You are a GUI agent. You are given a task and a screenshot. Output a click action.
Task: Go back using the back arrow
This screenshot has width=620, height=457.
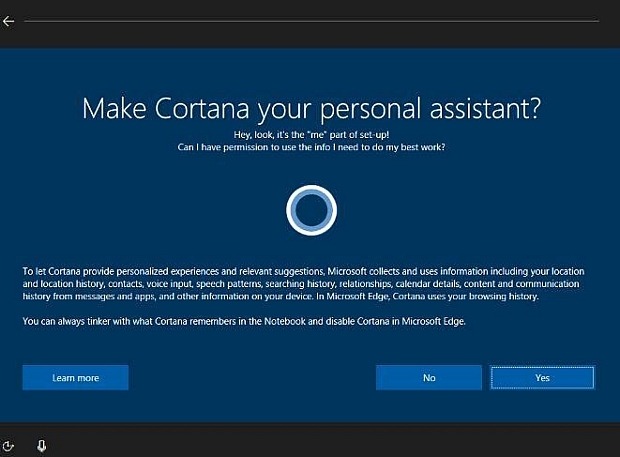(8, 21)
